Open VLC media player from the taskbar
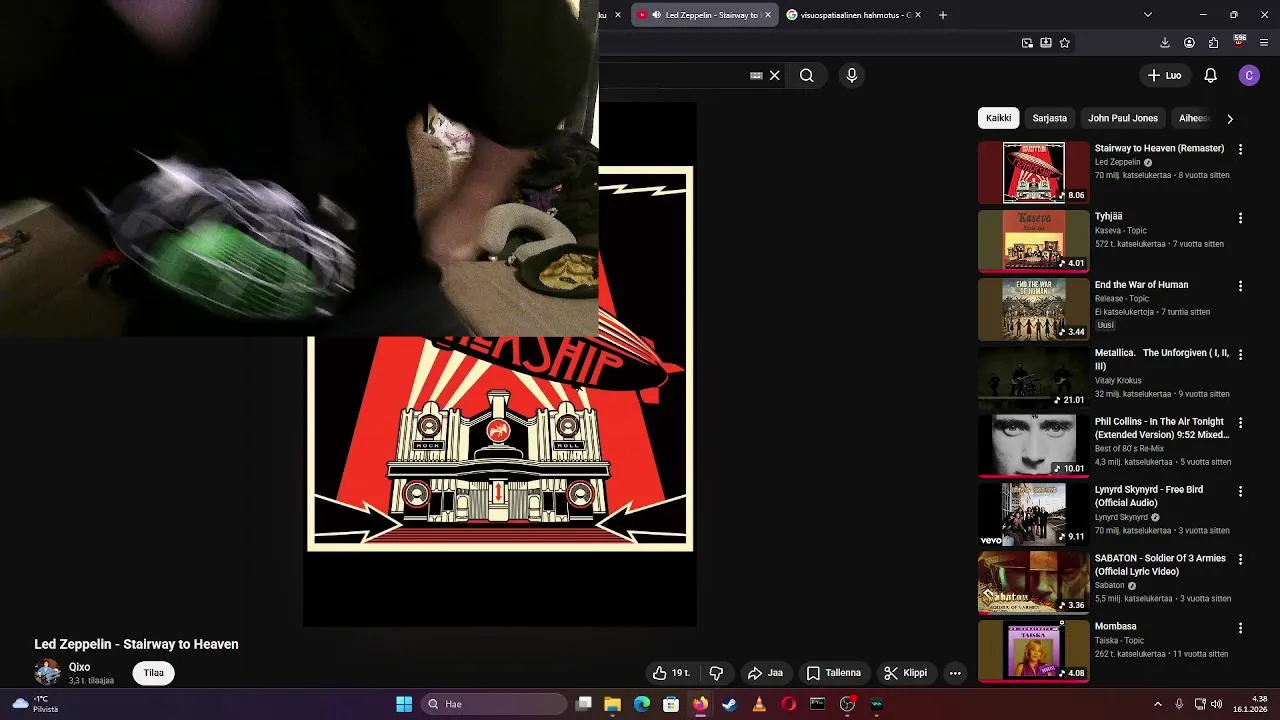The height and width of the screenshot is (720, 1280). (x=759, y=704)
